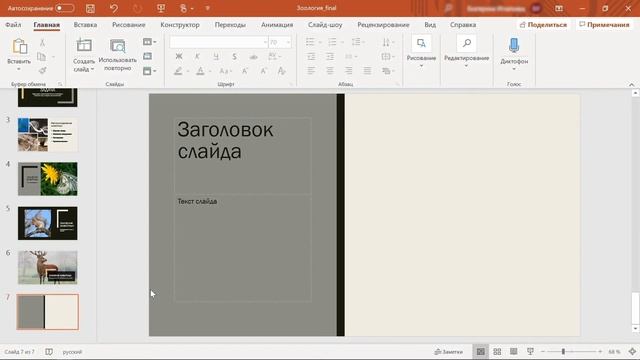Click the decrease indent icon
The image size is (640, 360).
[x=311, y=57]
